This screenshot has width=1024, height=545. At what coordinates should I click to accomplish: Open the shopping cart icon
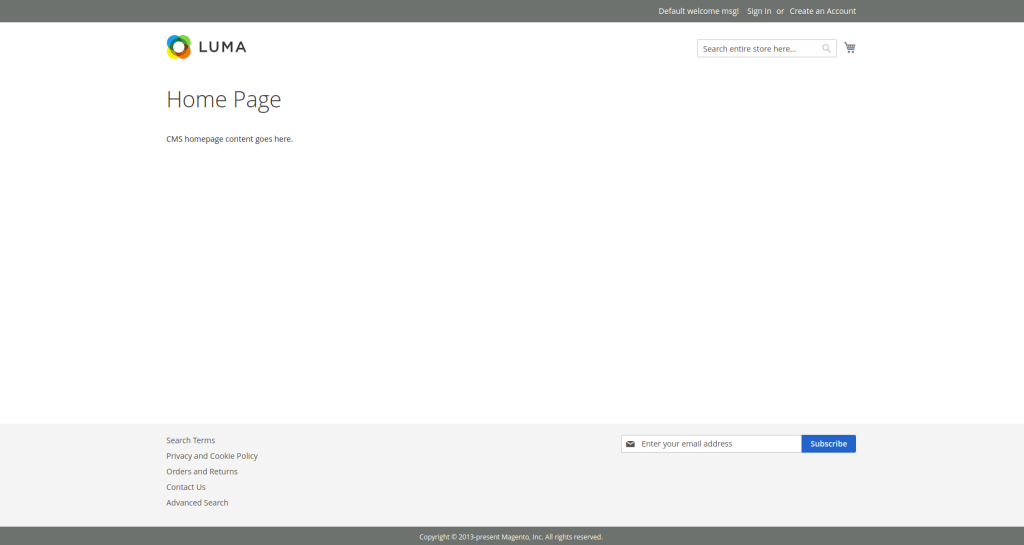[849, 47]
